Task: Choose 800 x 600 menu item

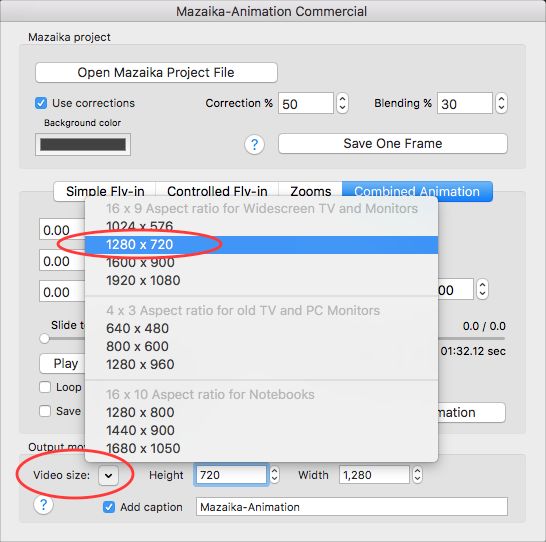Action: pyautogui.click(x=262, y=346)
